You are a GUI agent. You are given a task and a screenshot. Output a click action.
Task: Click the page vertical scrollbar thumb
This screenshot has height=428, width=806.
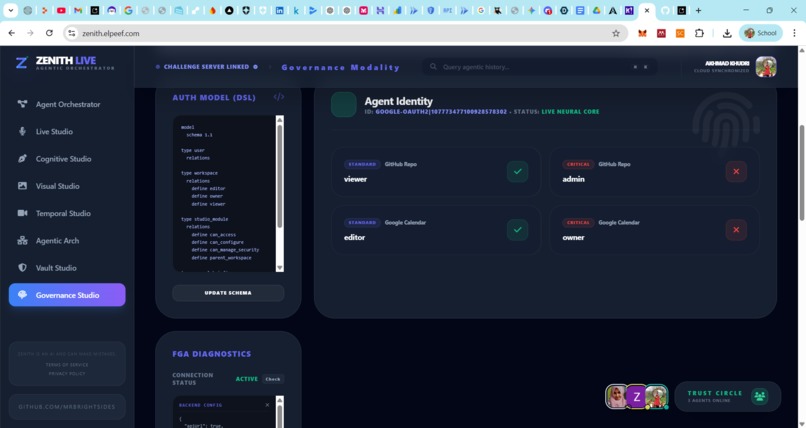click(801, 173)
